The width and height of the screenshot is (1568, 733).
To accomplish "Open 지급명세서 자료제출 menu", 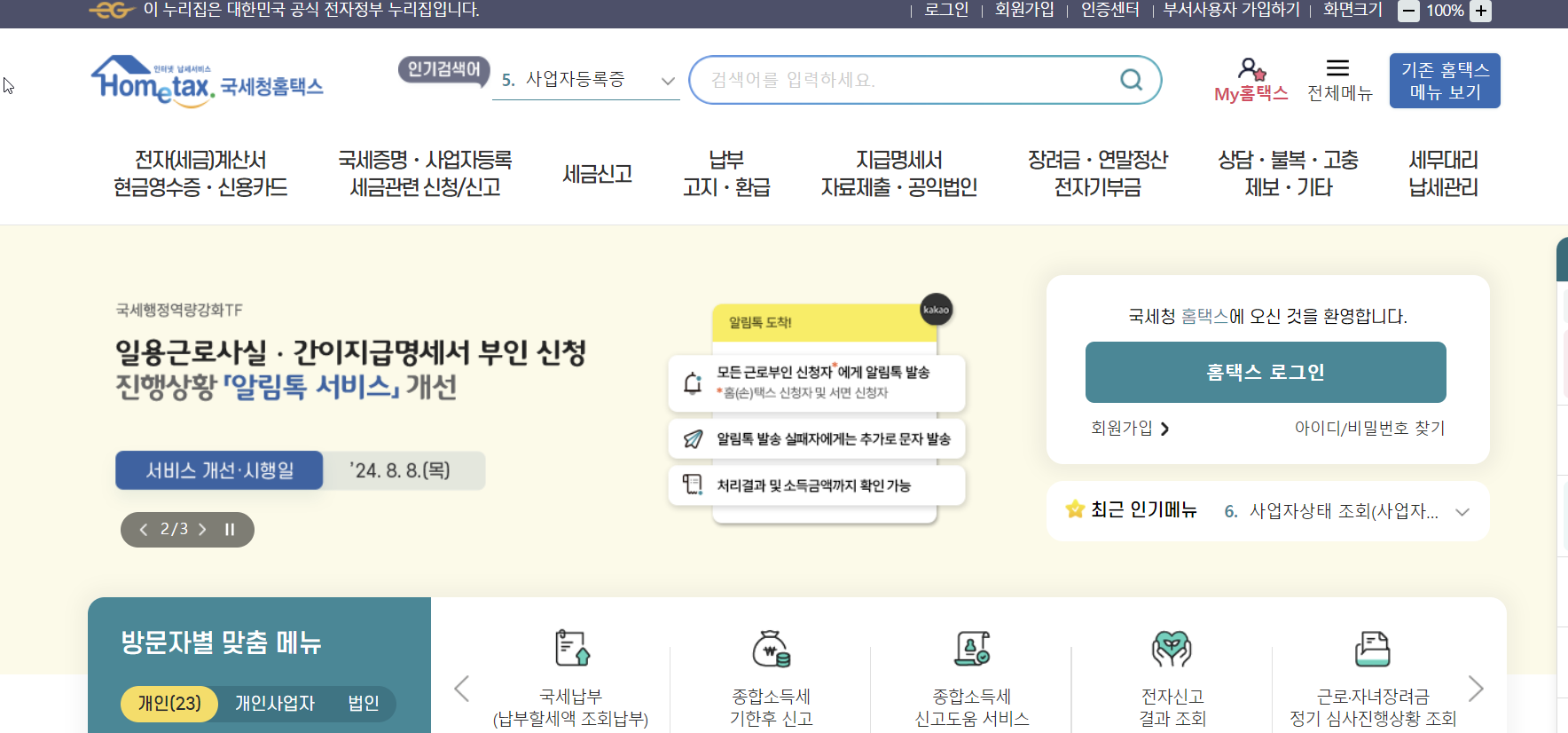I will [x=899, y=174].
